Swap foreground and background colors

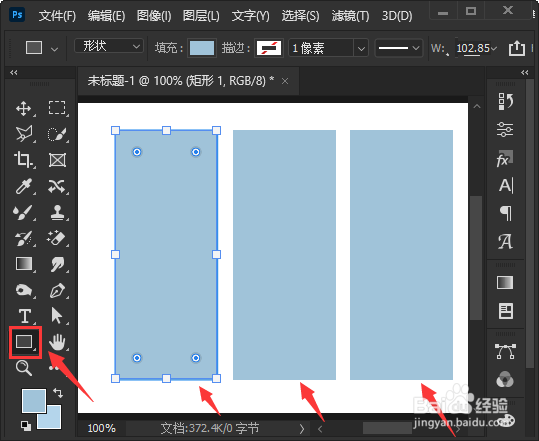[58, 393]
